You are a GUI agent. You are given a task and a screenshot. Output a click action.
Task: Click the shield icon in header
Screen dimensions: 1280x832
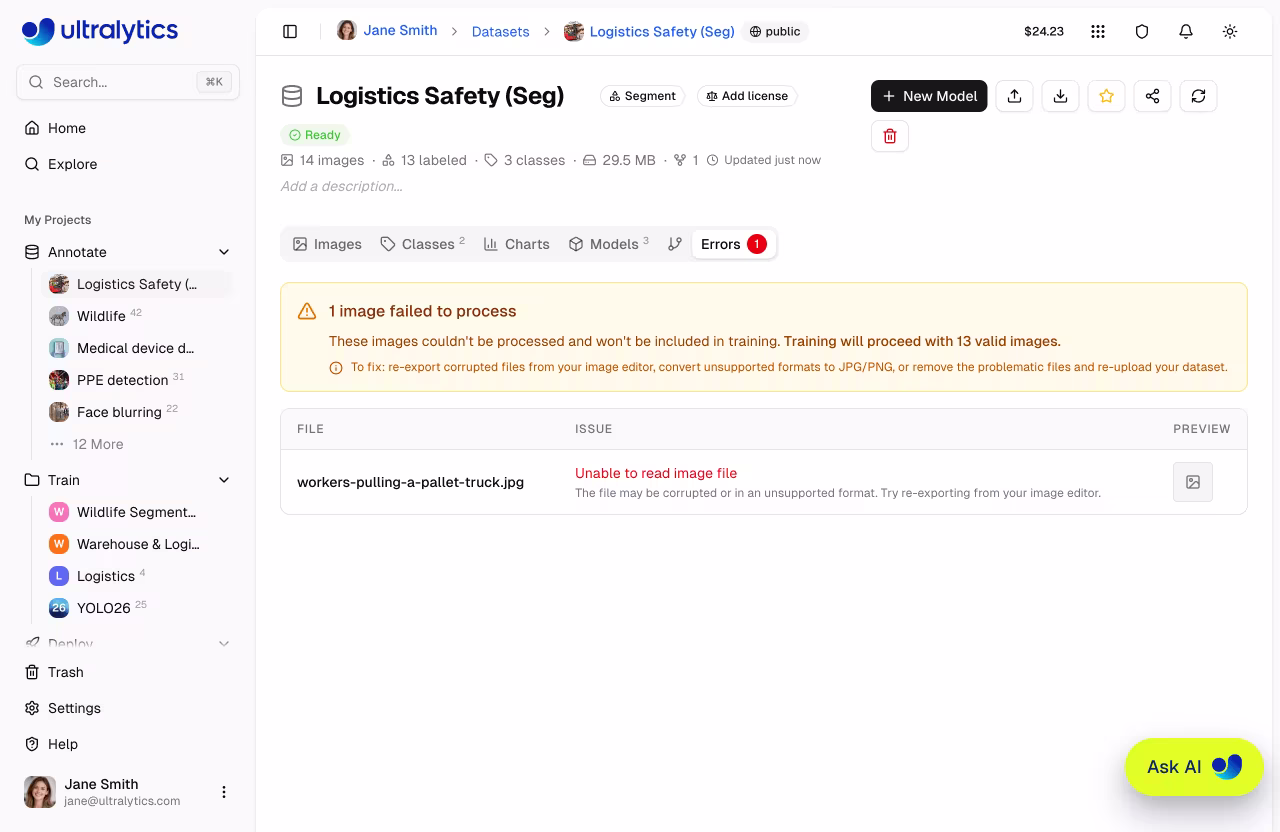coord(1142,31)
